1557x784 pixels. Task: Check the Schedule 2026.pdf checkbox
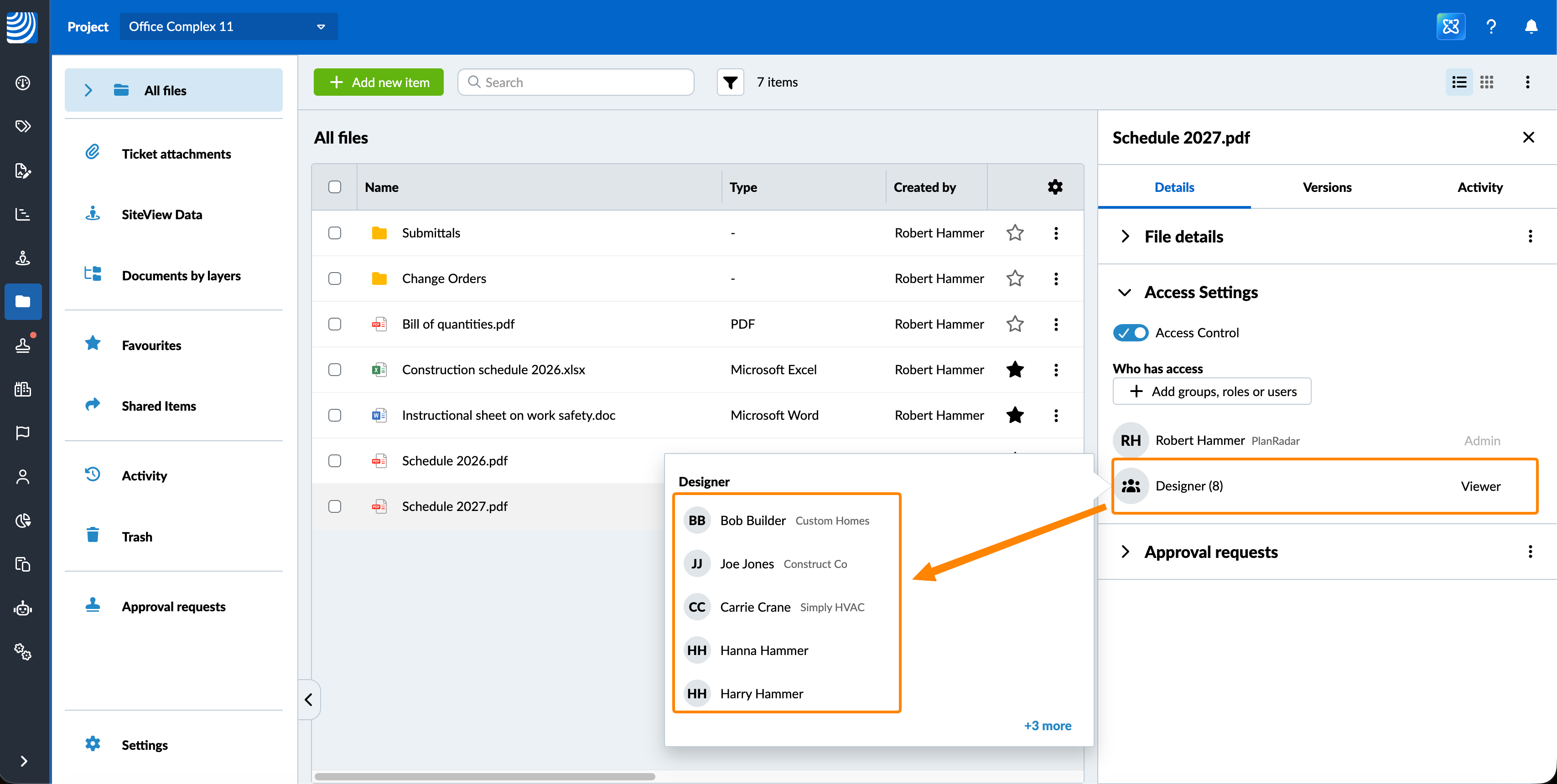(335, 461)
